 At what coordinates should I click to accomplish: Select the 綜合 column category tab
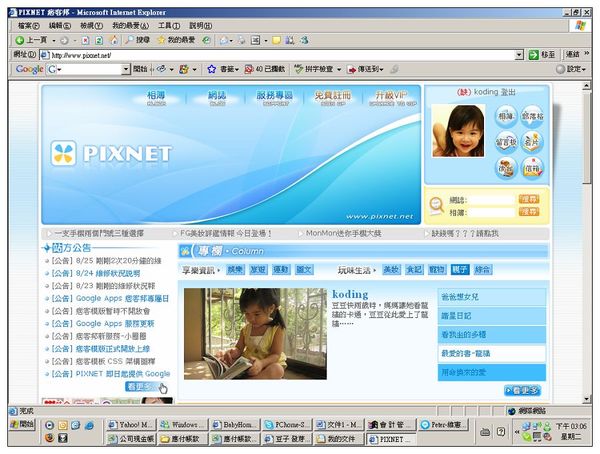pos(482,270)
